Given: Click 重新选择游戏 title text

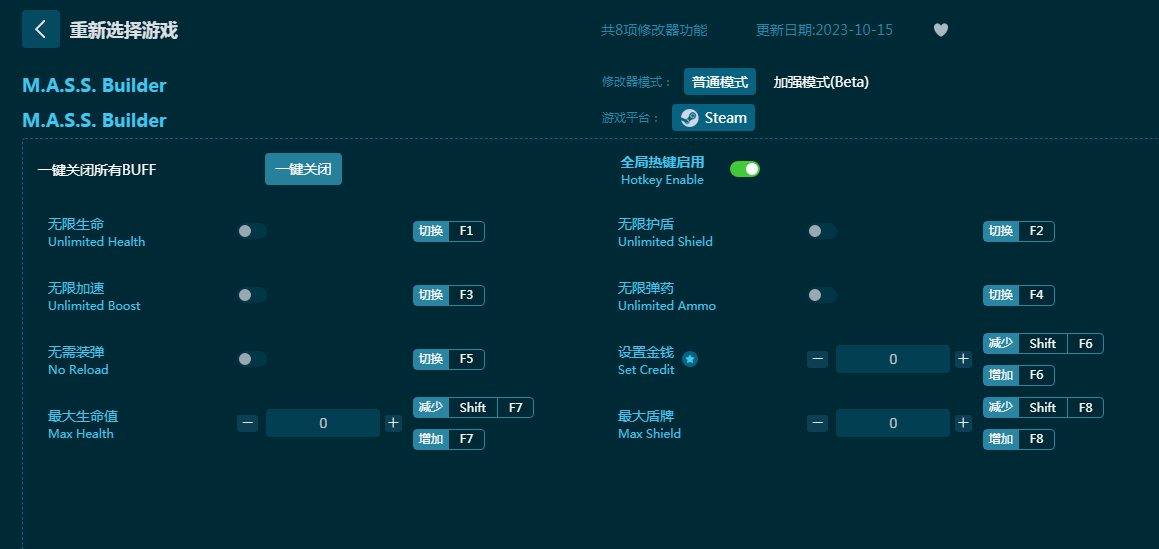Looking at the screenshot, I should [123, 30].
